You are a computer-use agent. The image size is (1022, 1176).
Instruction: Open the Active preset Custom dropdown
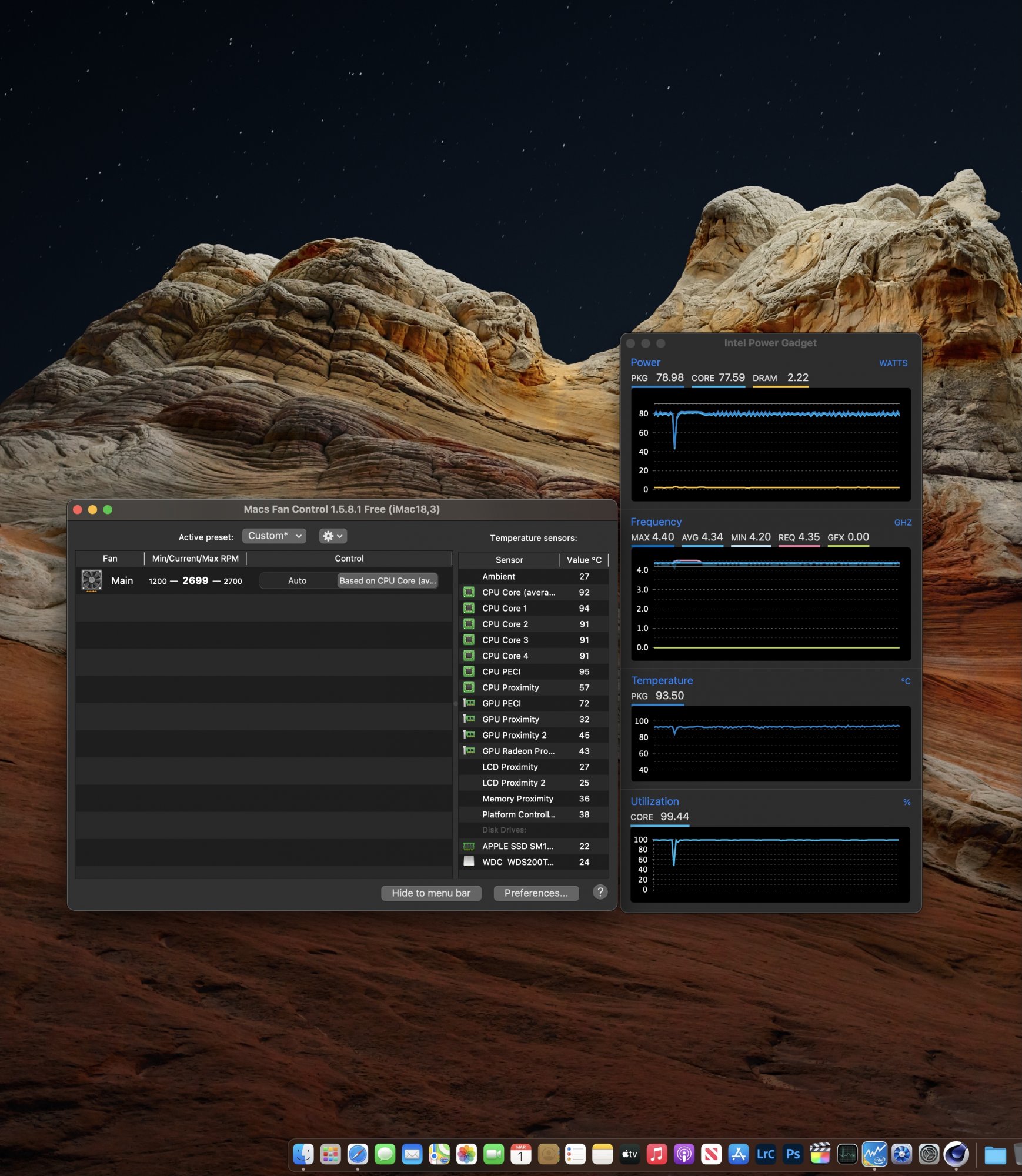click(274, 536)
